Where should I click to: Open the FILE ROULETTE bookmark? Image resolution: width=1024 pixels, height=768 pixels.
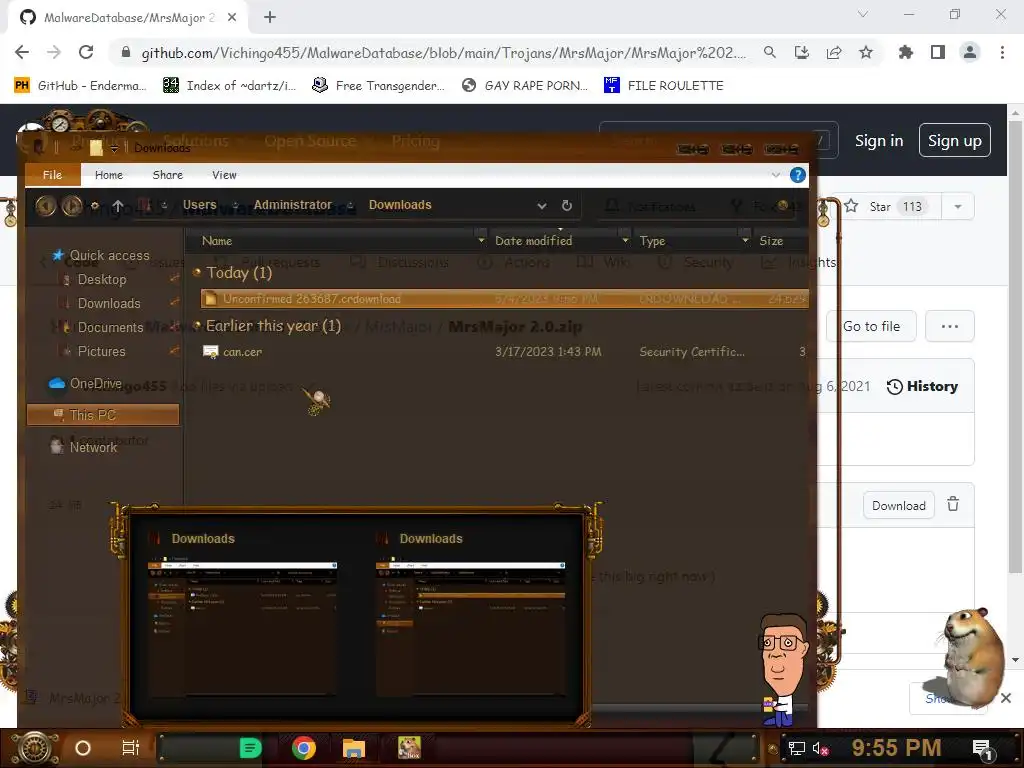(x=664, y=86)
